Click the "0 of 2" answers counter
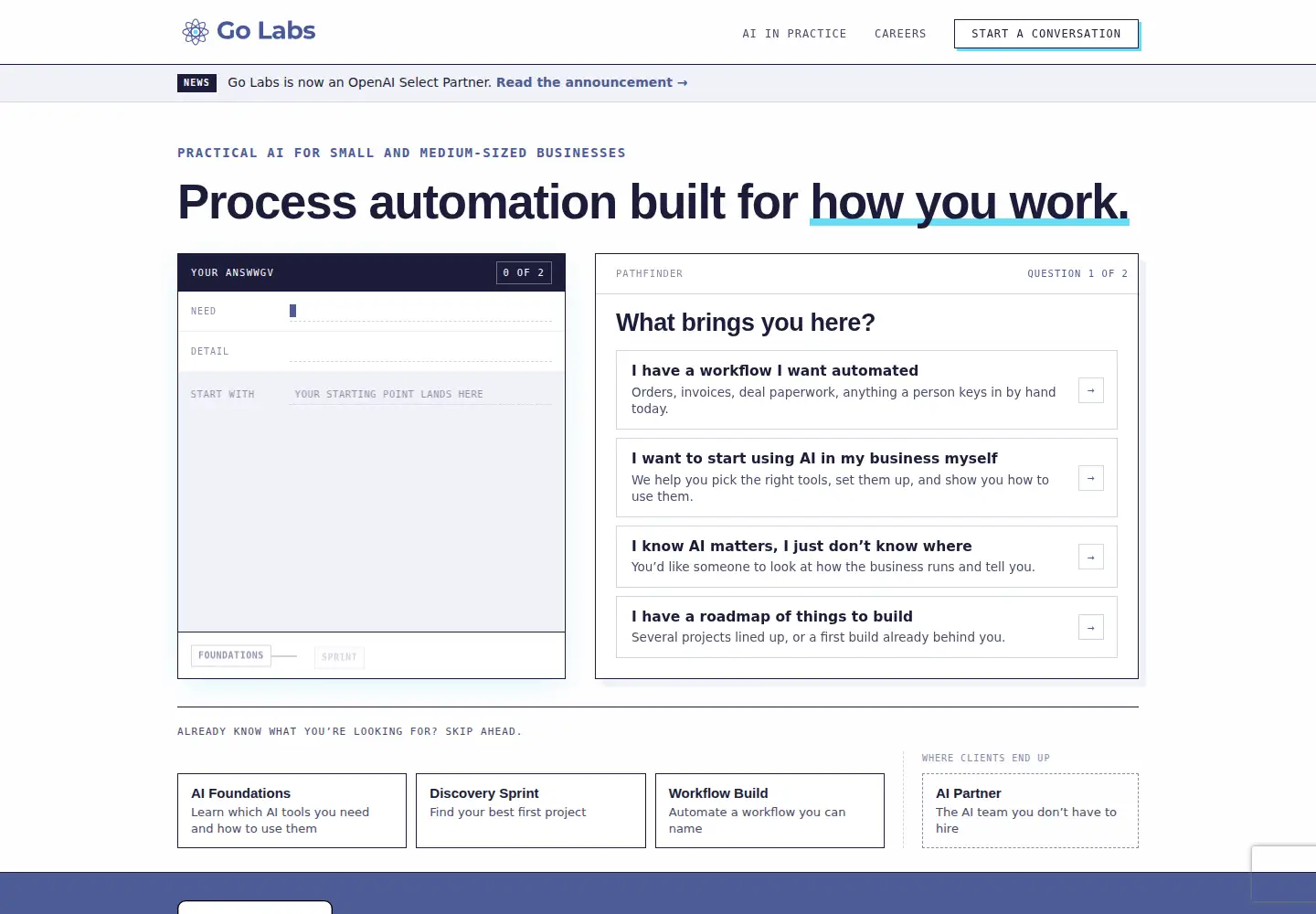Screen dimensions: 1316x914 pyautogui.click(x=524, y=272)
